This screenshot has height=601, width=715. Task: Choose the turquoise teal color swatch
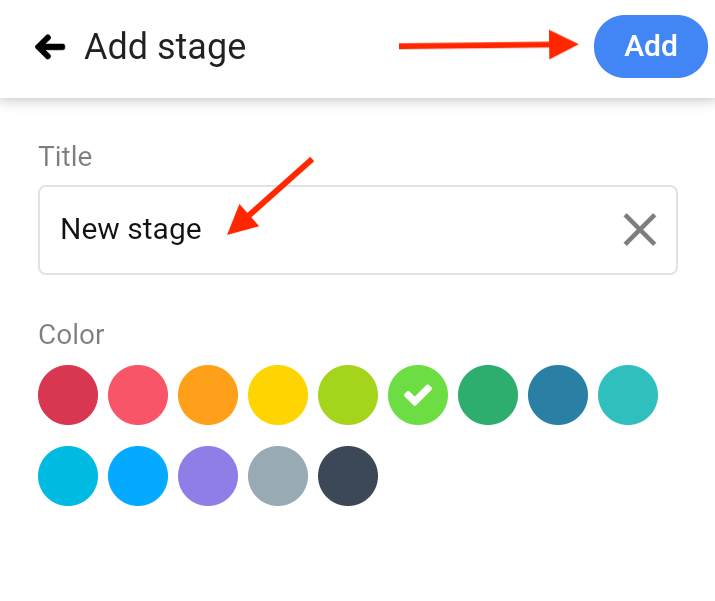pos(628,395)
